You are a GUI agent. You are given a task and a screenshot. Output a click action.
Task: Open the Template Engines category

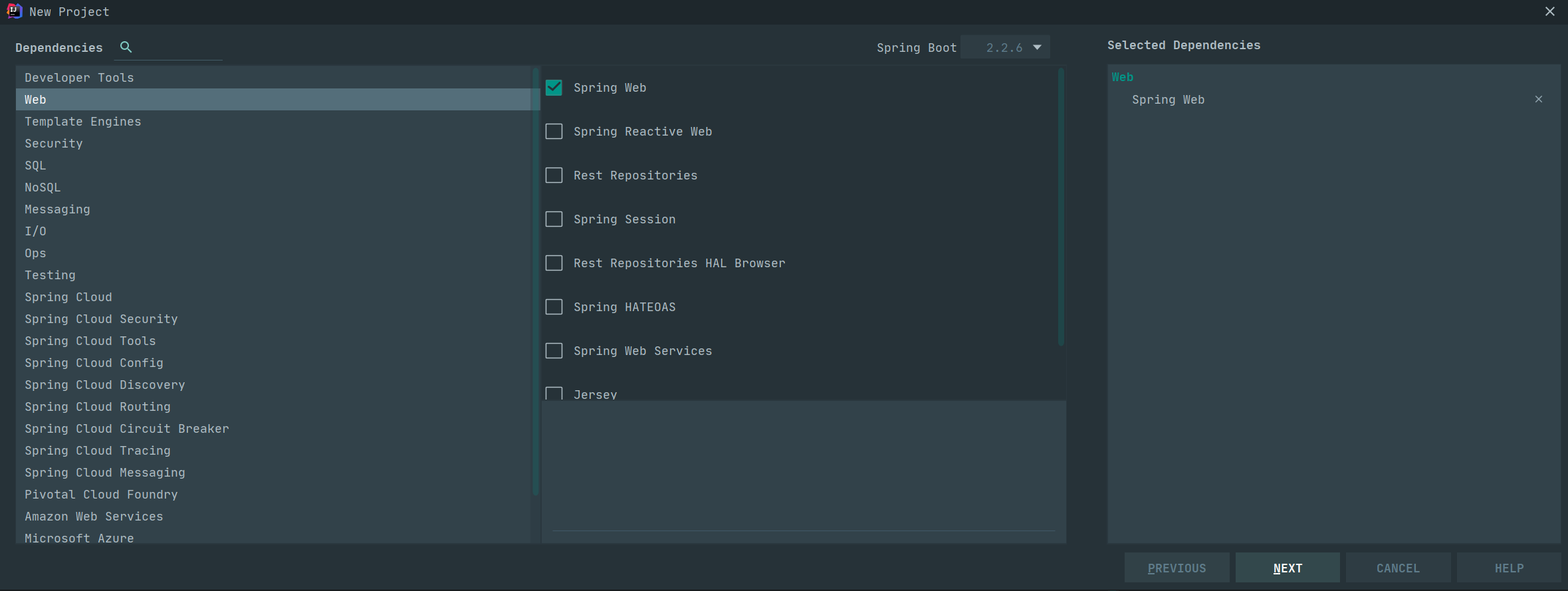[274, 122]
